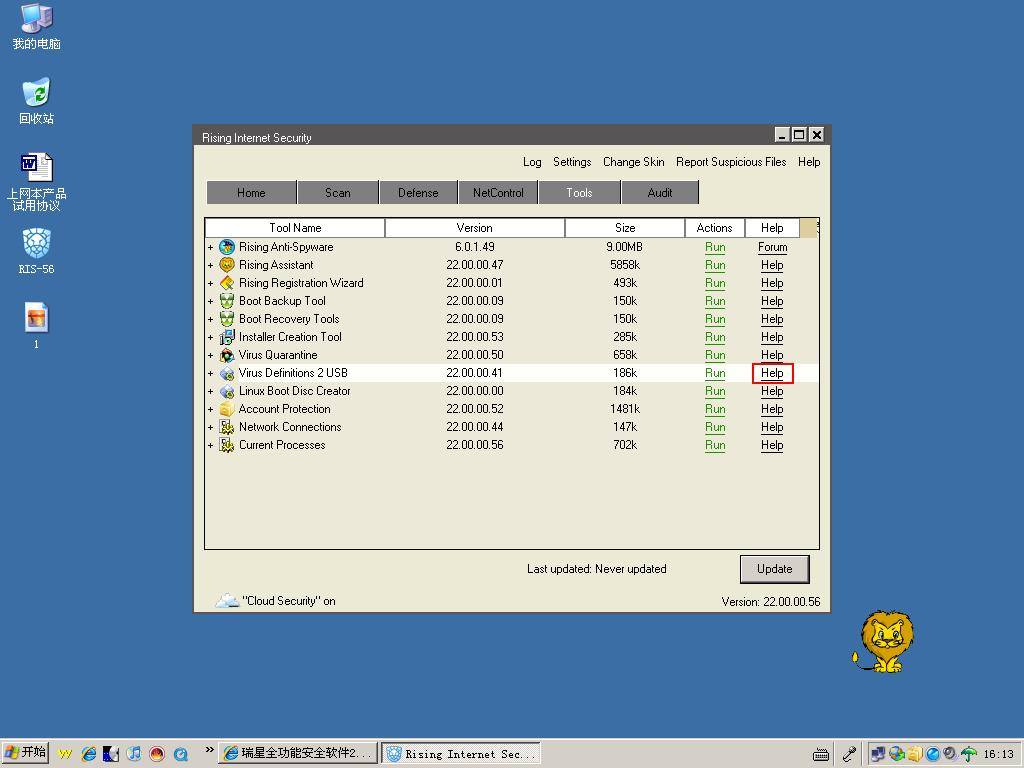Run Network Connections tool
Screen dimensions: 1024x768
(715, 427)
